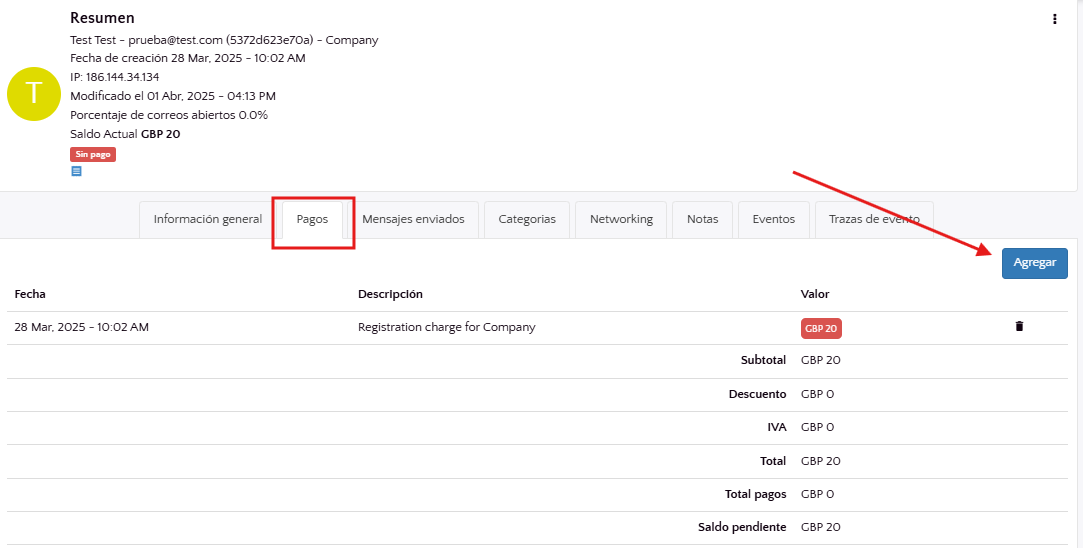Click the Valor column header
The image size is (1083, 548).
coord(815,294)
